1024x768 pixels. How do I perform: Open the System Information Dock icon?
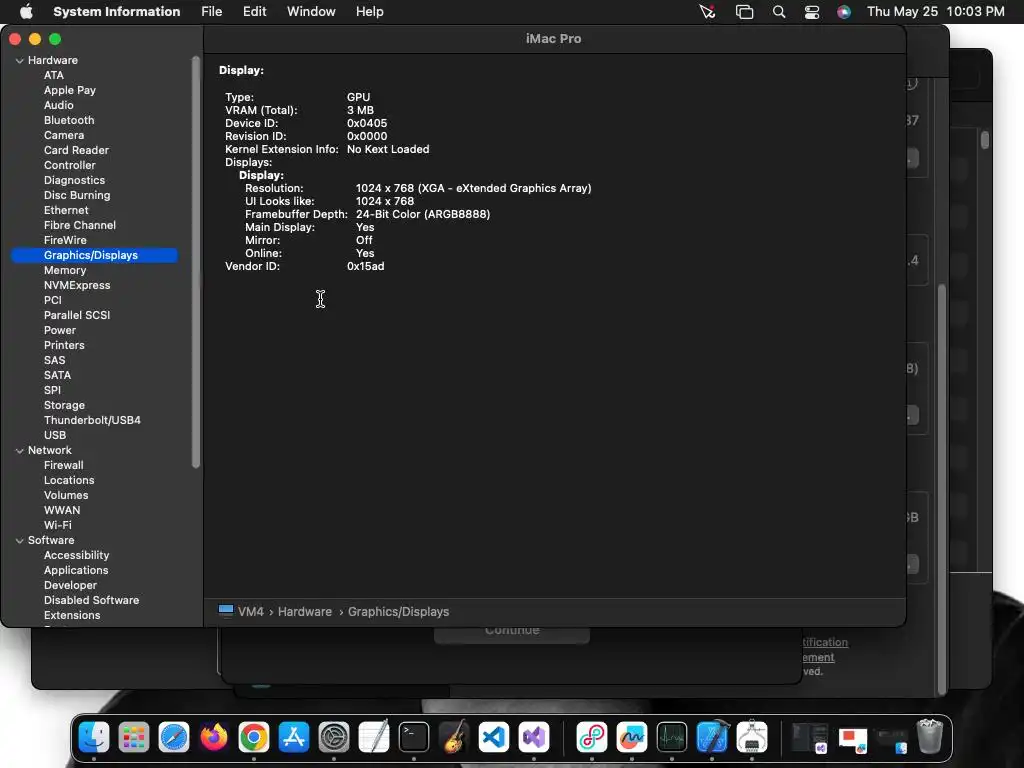pyautogui.click(x=752, y=737)
